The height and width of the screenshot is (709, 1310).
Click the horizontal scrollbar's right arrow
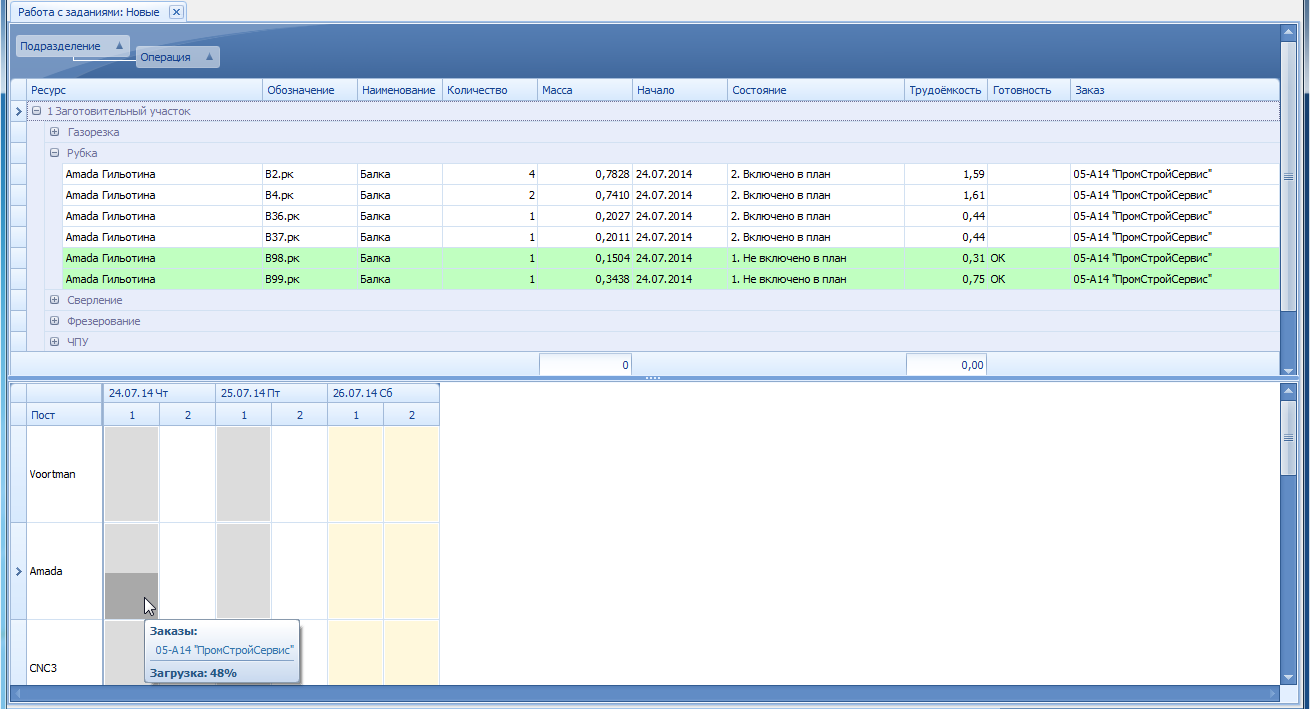(x=1272, y=693)
